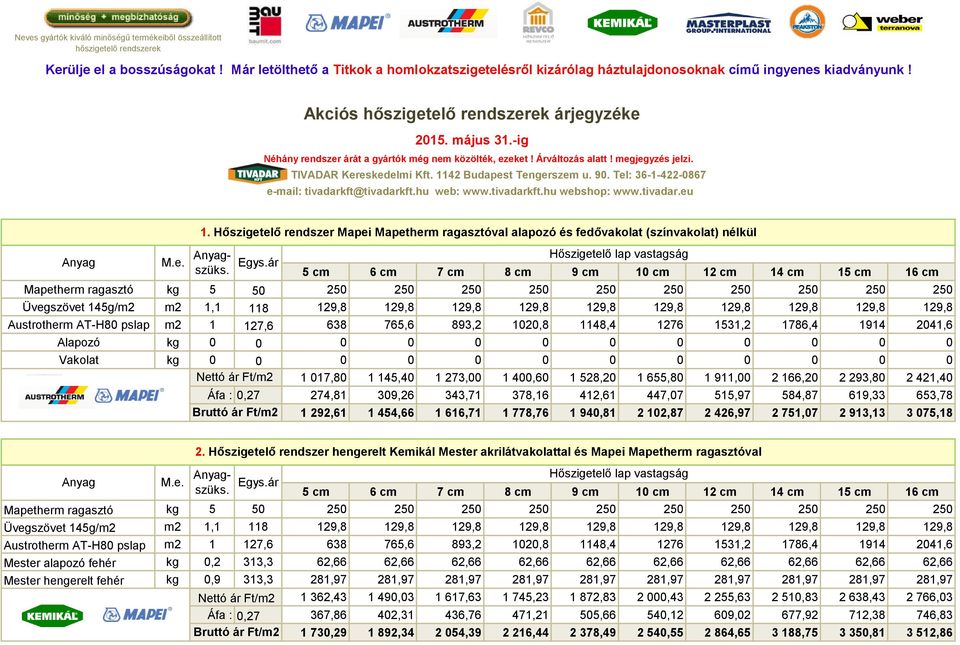960x645 pixels.
Task: Click the Bruttó ár Ft/m2 label in table 1
Action: point(236,412)
